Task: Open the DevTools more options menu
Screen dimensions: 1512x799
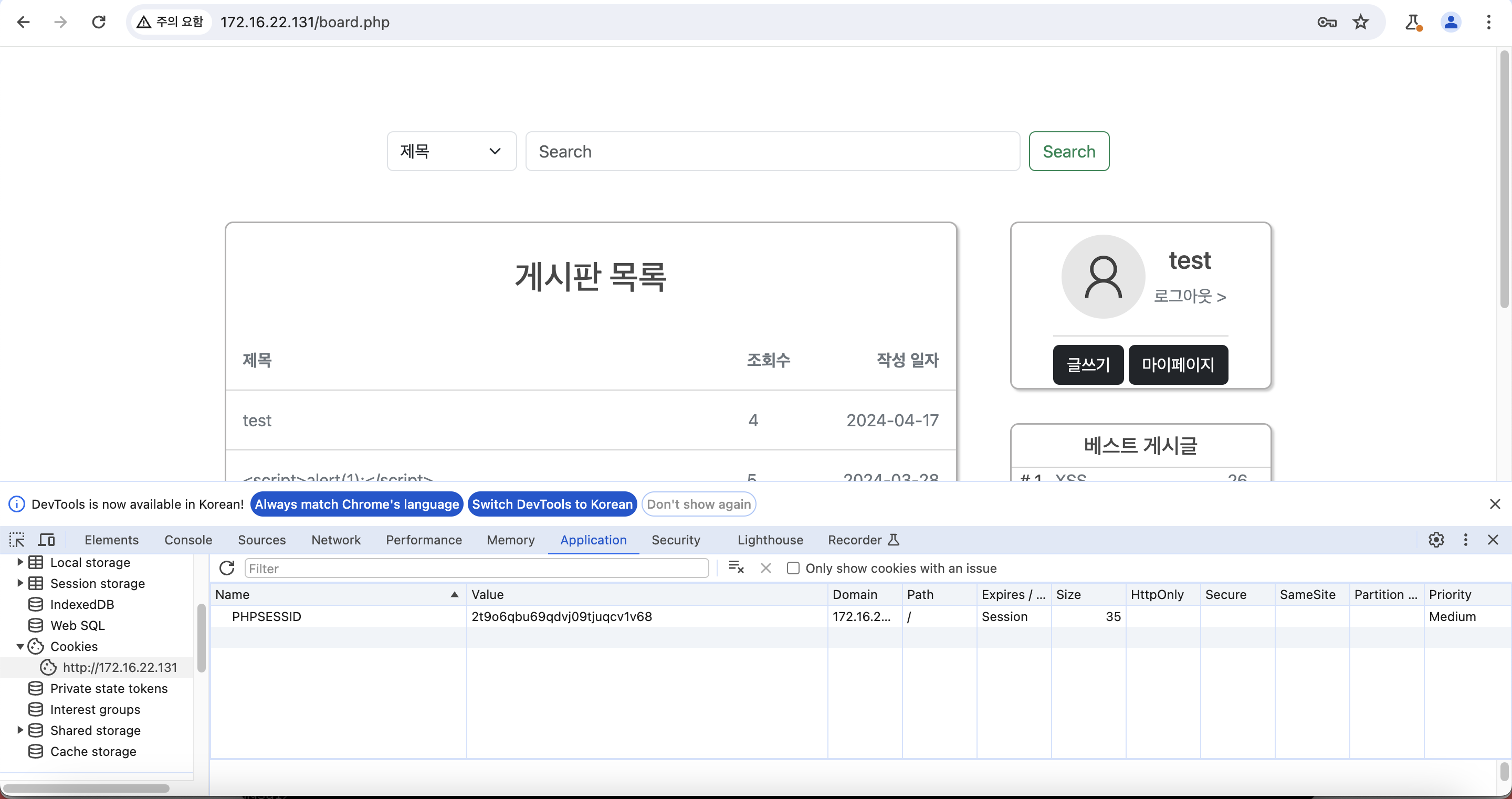Action: pos(1466,540)
